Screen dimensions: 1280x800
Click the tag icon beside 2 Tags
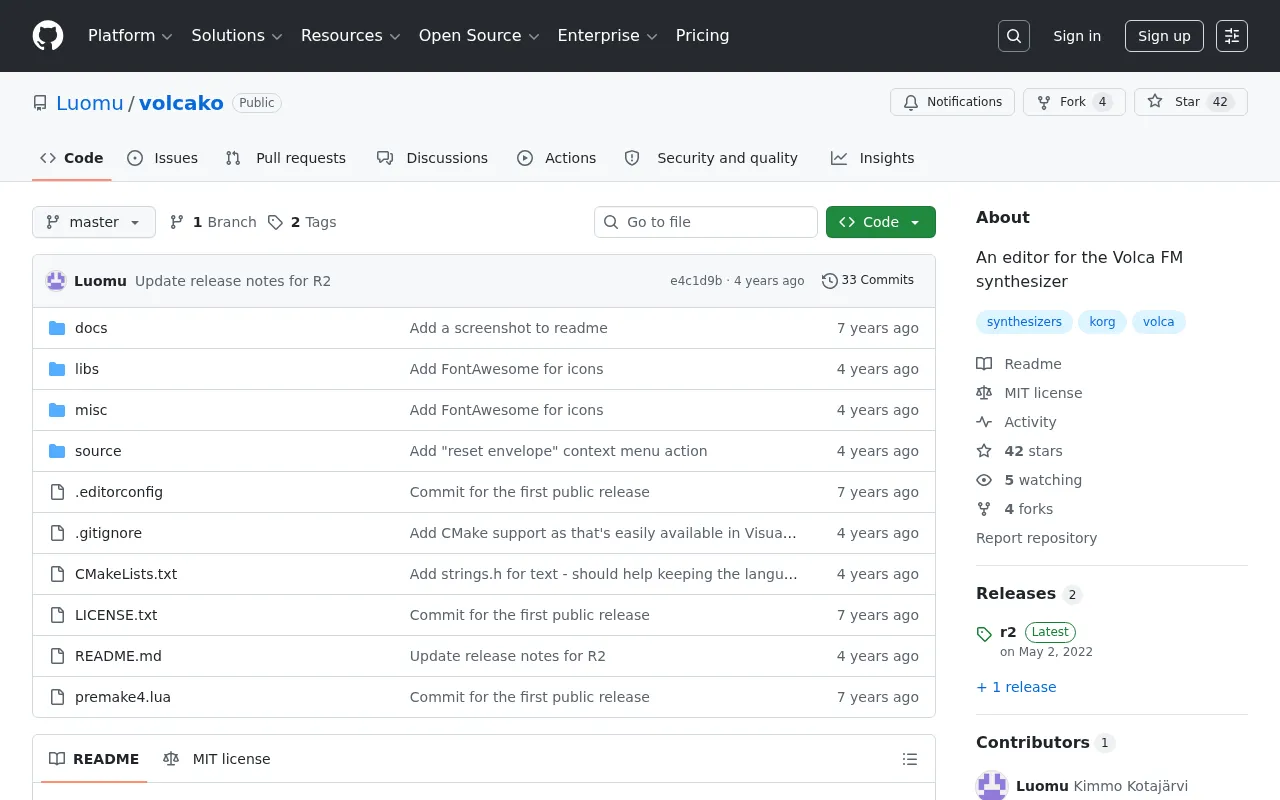(276, 222)
